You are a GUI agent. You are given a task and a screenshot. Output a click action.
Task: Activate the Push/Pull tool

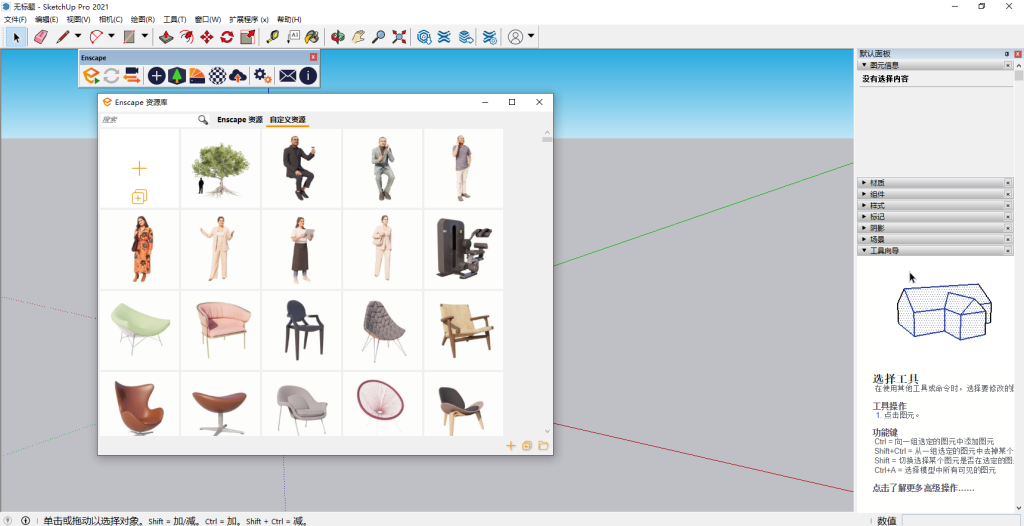(166, 37)
